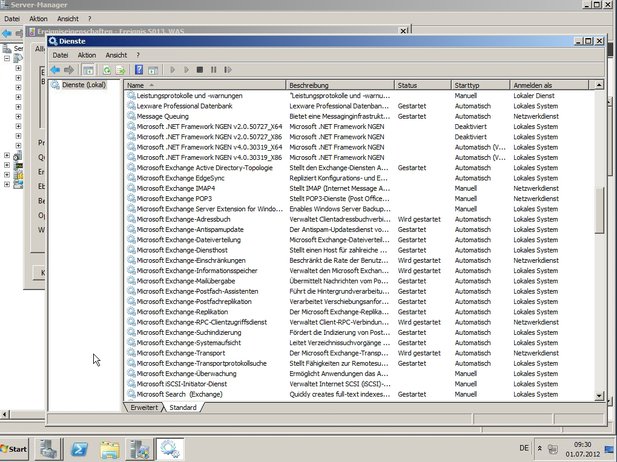Restart the service using the restart icon

click(228, 70)
